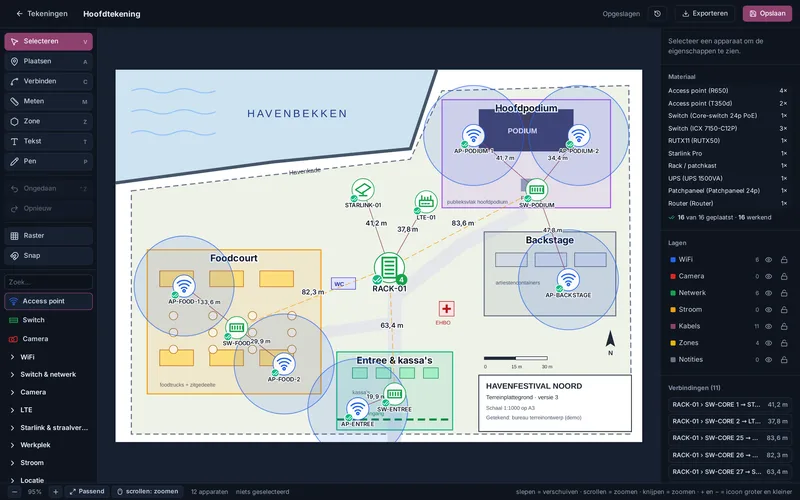Expand the Werkplek category
This screenshot has height=500, width=800.
tap(48, 445)
